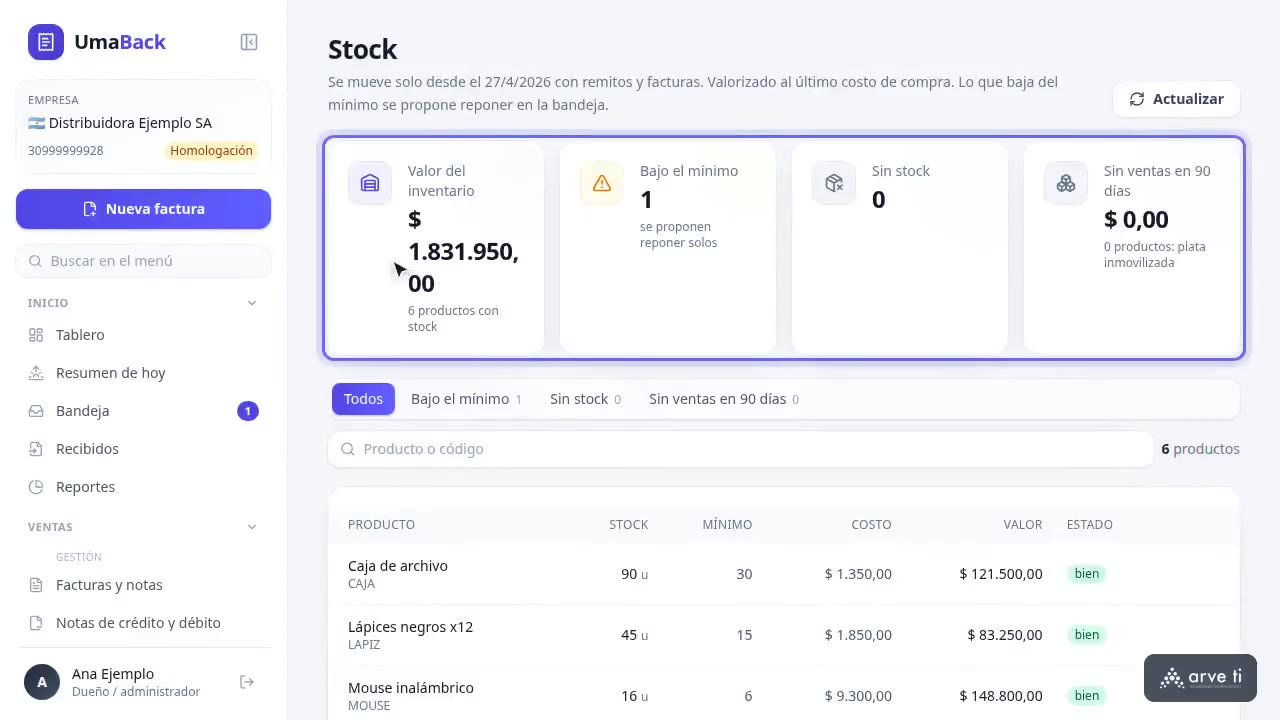The height and width of the screenshot is (720, 1280).
Task: Click the Sin ventas en 90 días icon
Action: coord(1066,183)
